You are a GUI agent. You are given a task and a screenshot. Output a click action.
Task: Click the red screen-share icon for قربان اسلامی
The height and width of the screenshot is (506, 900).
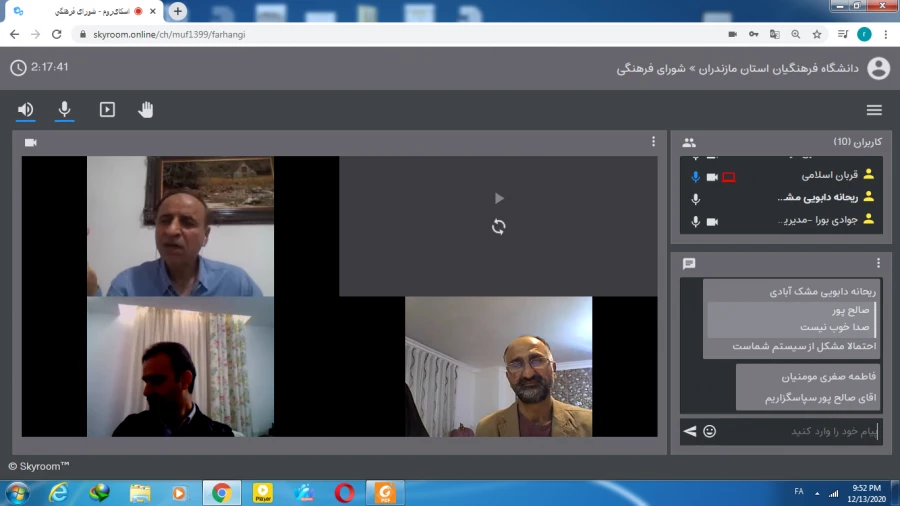[729, 177]
